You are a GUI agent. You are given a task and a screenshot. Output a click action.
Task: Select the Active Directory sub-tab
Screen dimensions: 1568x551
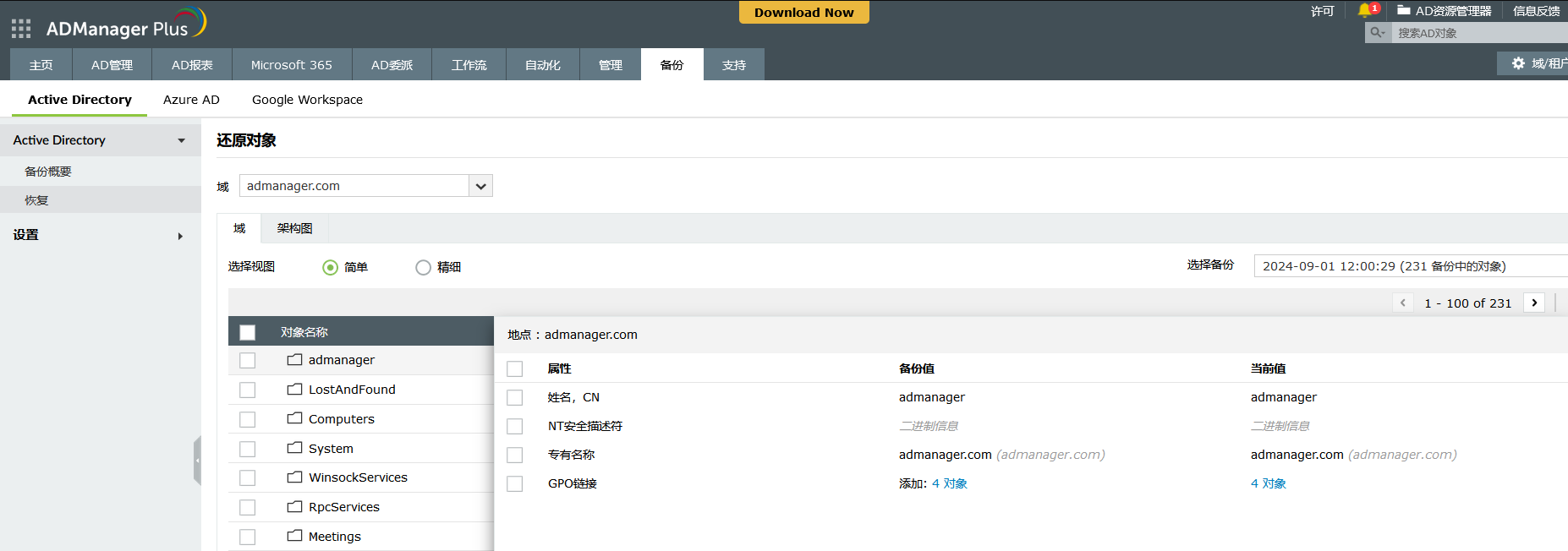point(79,100)
